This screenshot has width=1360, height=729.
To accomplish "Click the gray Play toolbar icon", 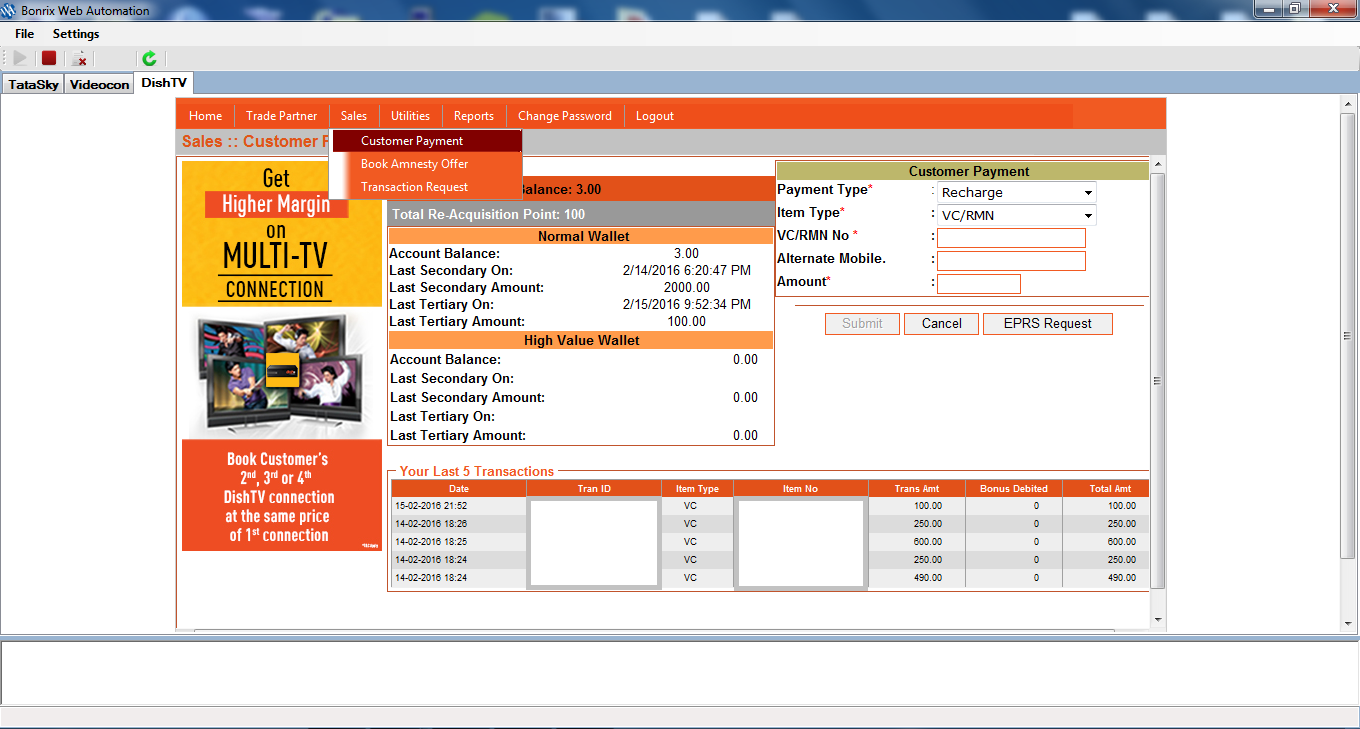I will (x=20, y=59).
